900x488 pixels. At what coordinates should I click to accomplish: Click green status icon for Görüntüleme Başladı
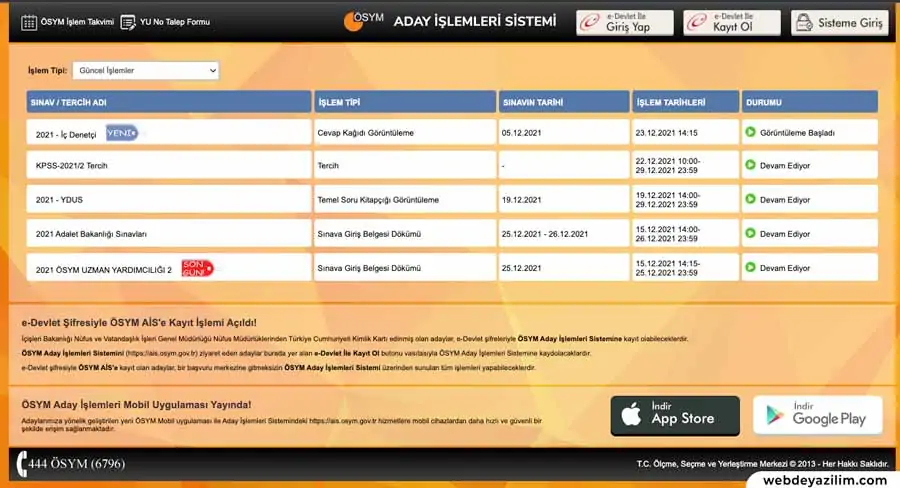tap(750, 132)
